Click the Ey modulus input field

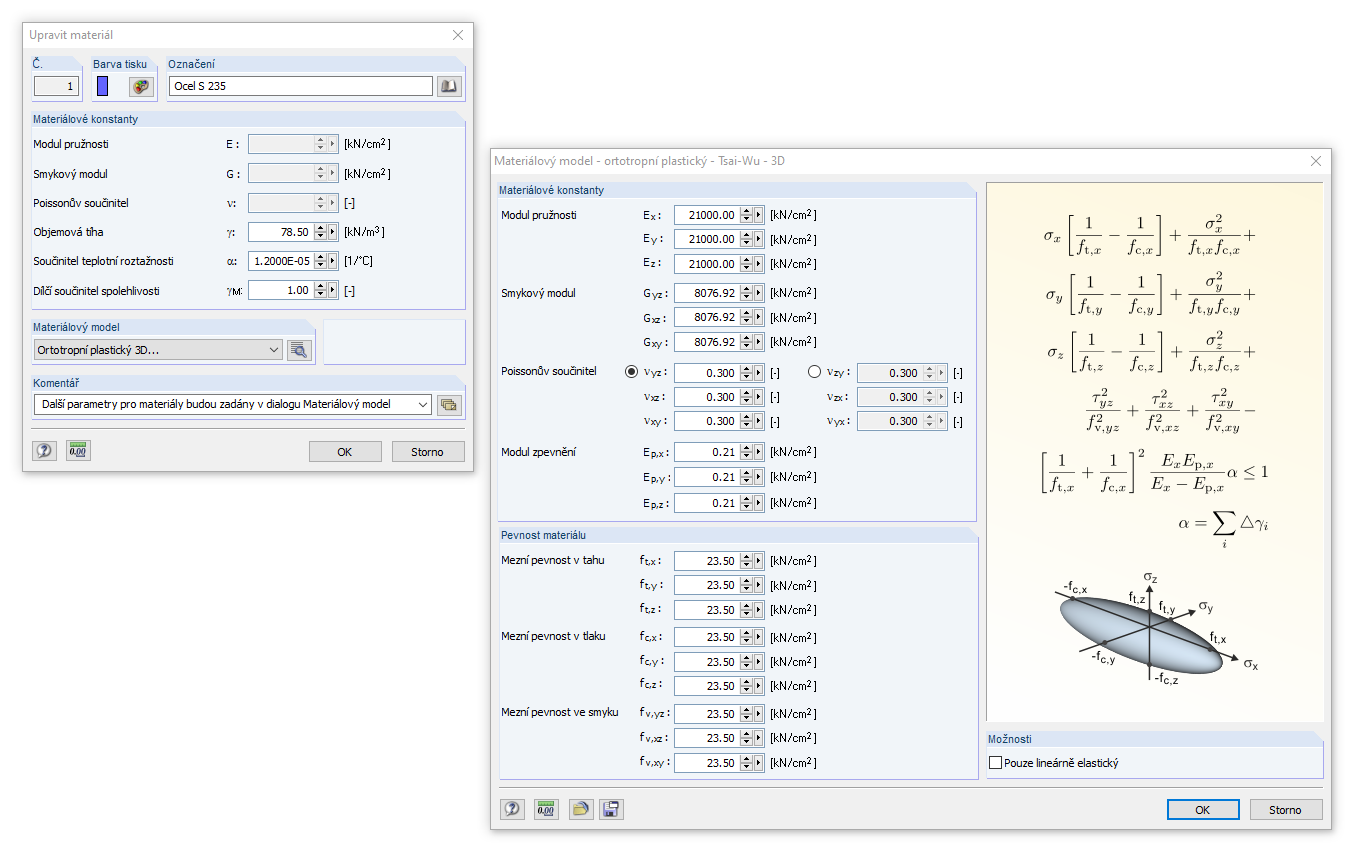(x=707, y=239)
